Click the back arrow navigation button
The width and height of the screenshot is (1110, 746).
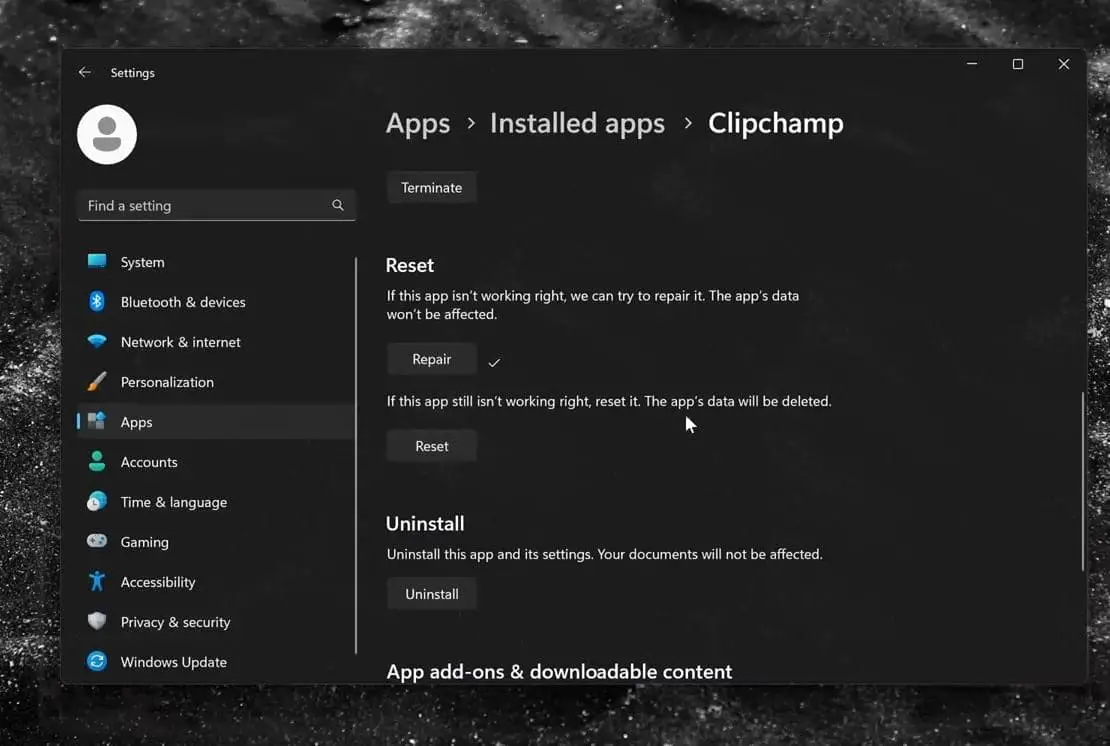click(86, 71)
